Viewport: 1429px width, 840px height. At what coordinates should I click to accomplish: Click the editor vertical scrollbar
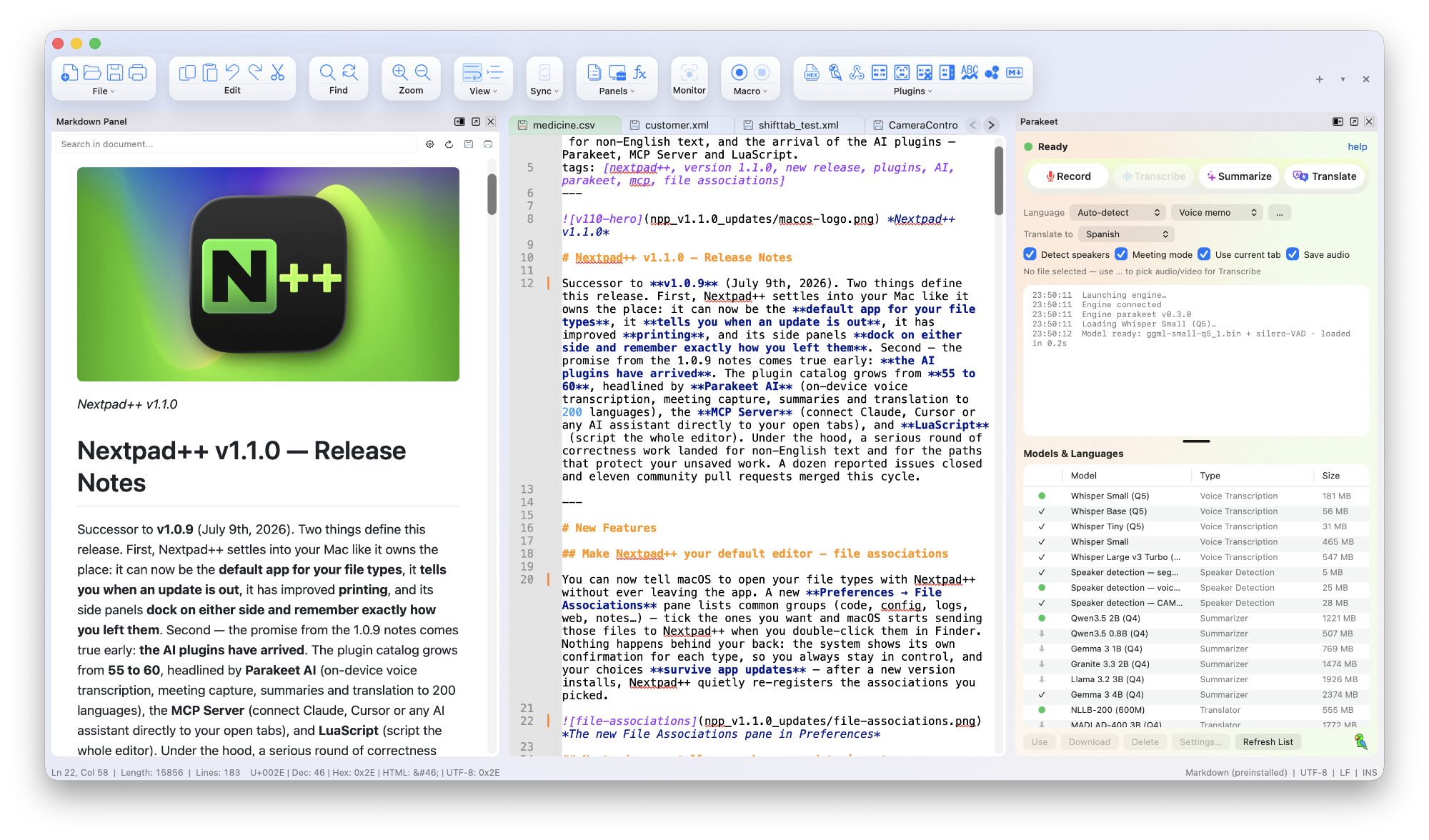tap(999, 181)
